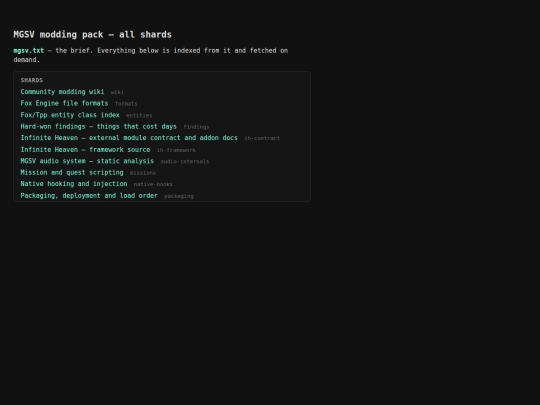The image size is (540, 405).
Task: Click the 'formats' tag label
Action: [x=126, y=104]
